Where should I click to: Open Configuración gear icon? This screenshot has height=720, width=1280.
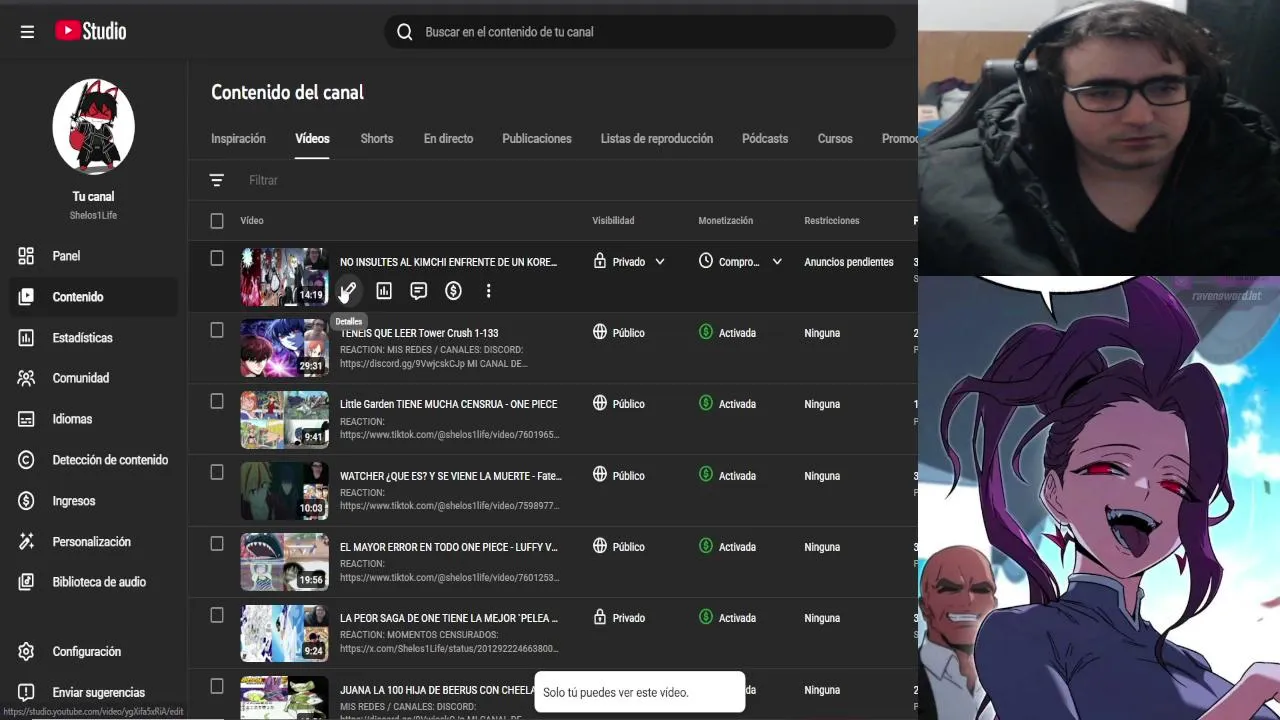pos(26,652)
